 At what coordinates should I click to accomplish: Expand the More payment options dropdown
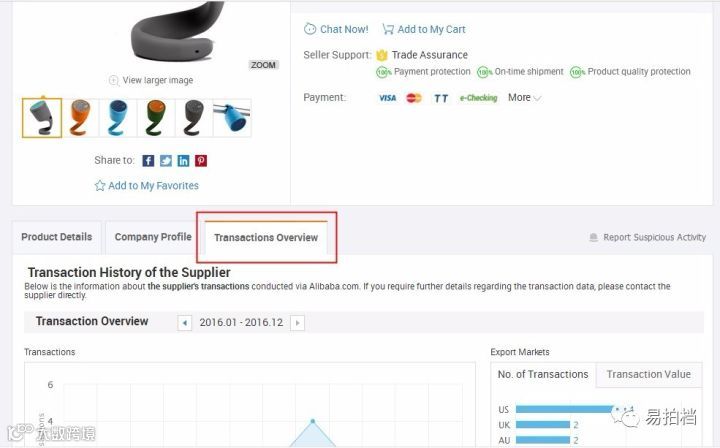[524, 98]
